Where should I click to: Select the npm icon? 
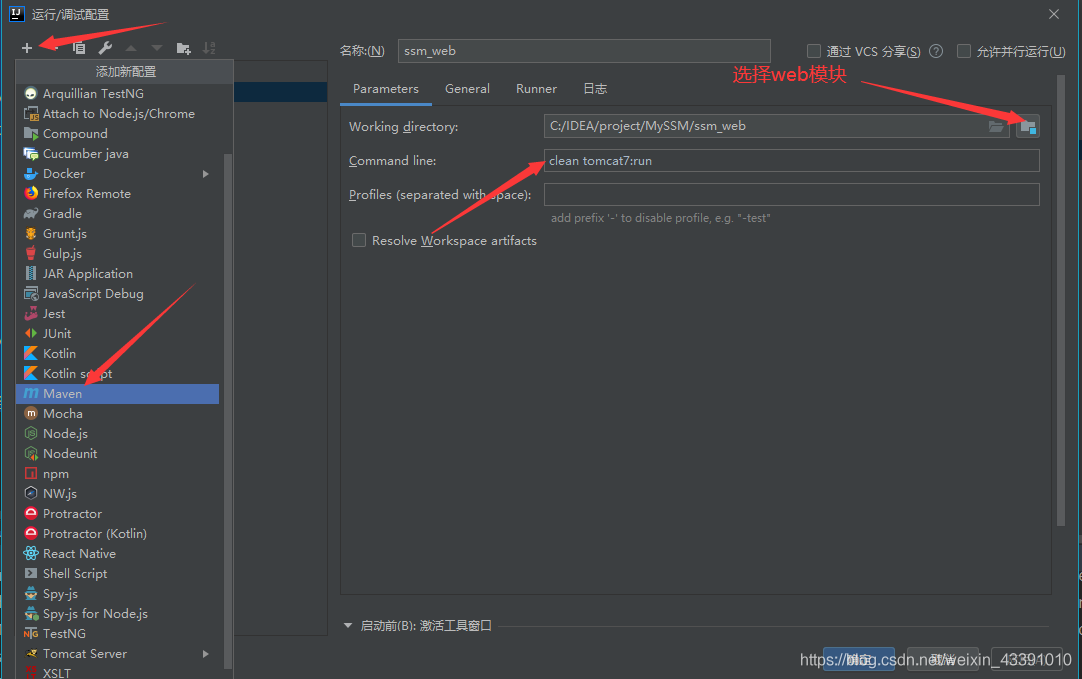click(30, 473)
